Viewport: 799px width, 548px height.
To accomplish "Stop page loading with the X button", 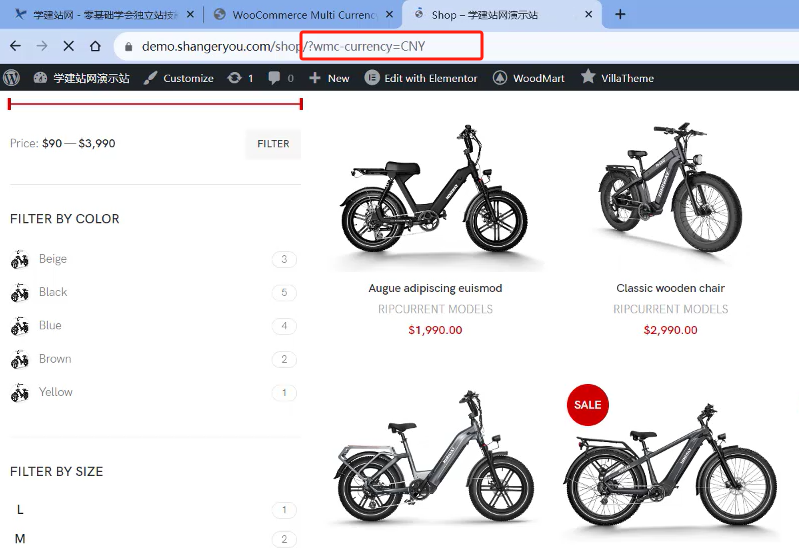I will pos(68,46).
